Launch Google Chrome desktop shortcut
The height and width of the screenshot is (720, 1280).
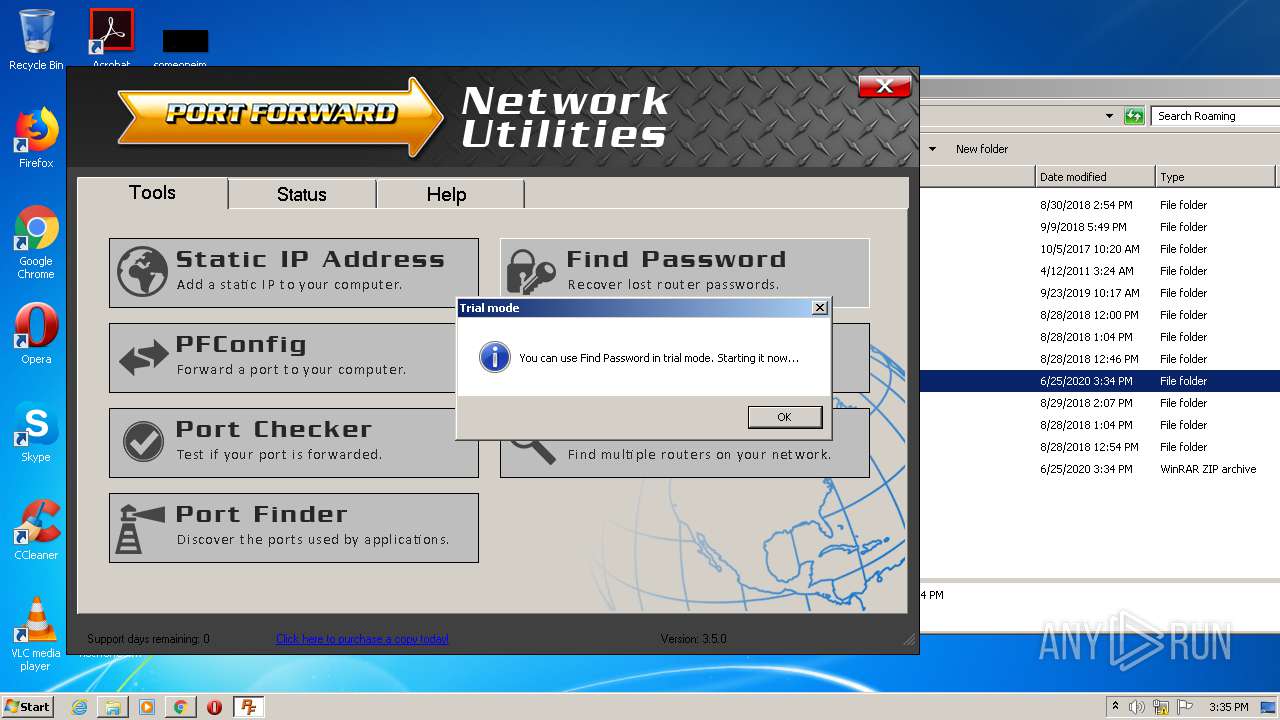coord(36,242)
